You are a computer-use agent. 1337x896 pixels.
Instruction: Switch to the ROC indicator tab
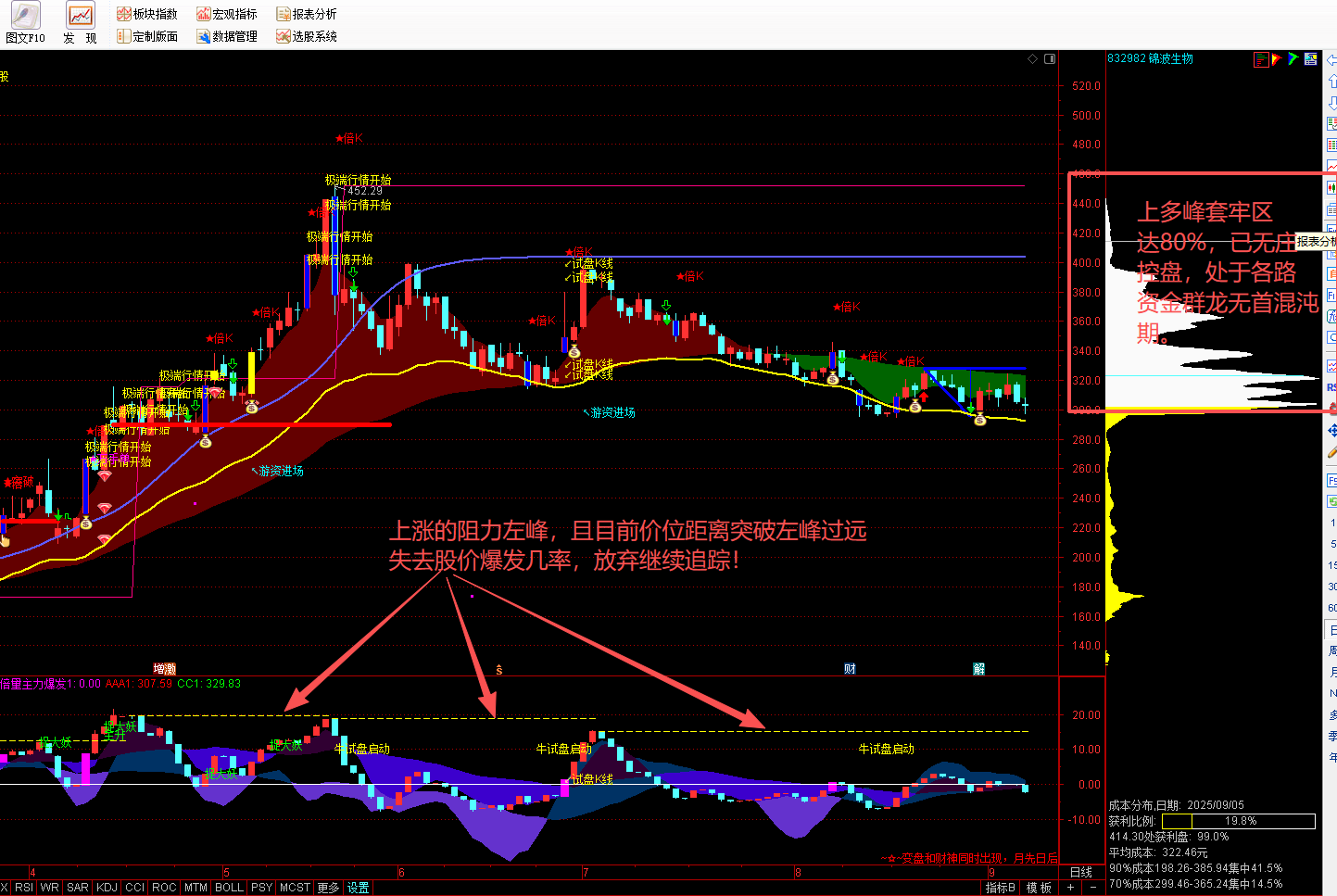[164, 888]
